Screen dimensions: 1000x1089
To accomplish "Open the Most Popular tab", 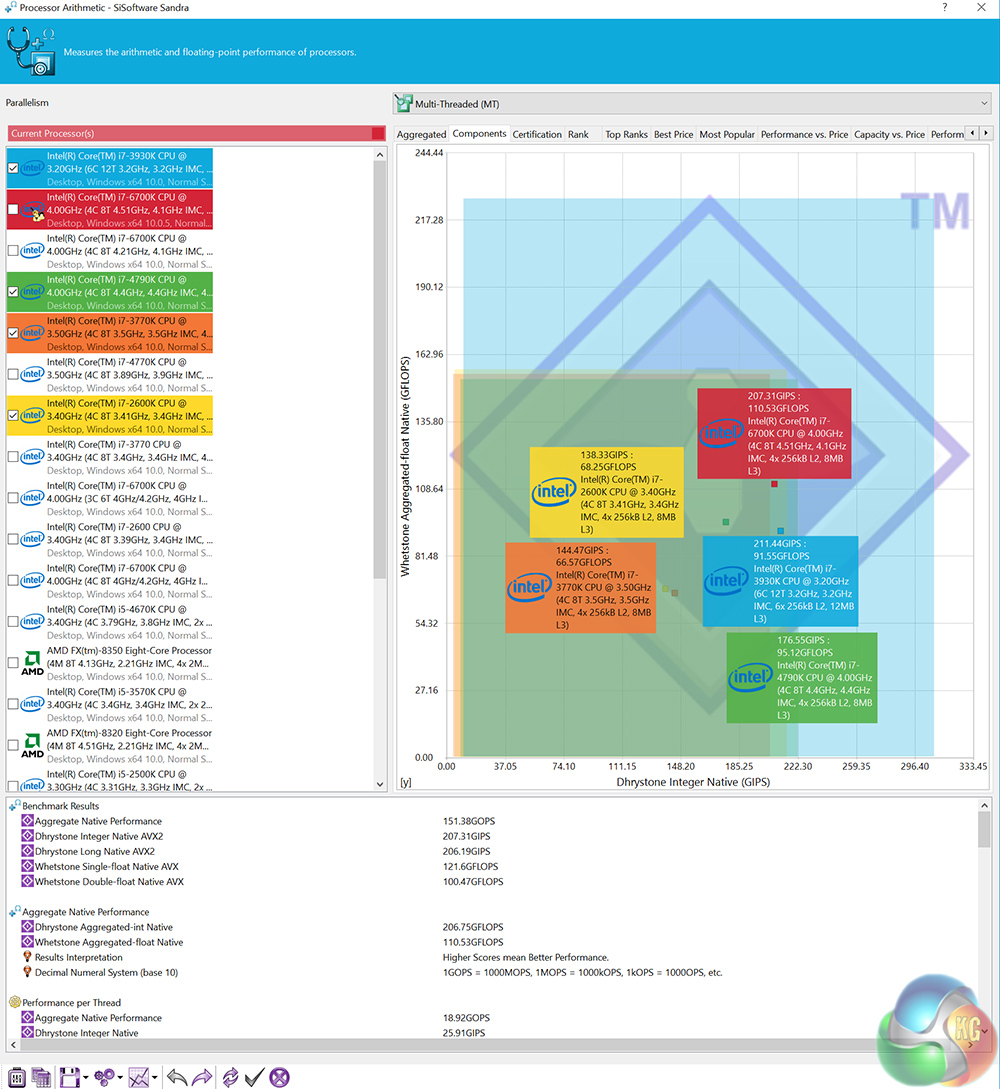I will pyautogui.click(x=727, y=134).
